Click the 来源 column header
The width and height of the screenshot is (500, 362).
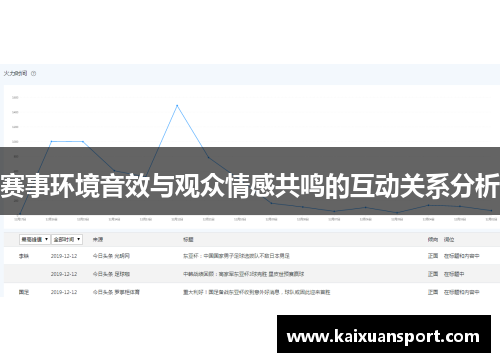(98, 239)
